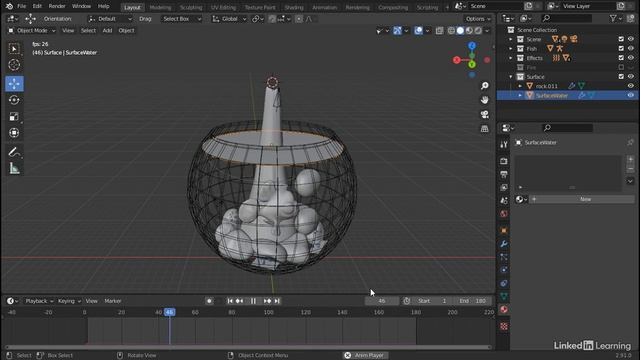Open the viewport Add menu
Screen dimensions: 640x360
click(x=107, y=31)
